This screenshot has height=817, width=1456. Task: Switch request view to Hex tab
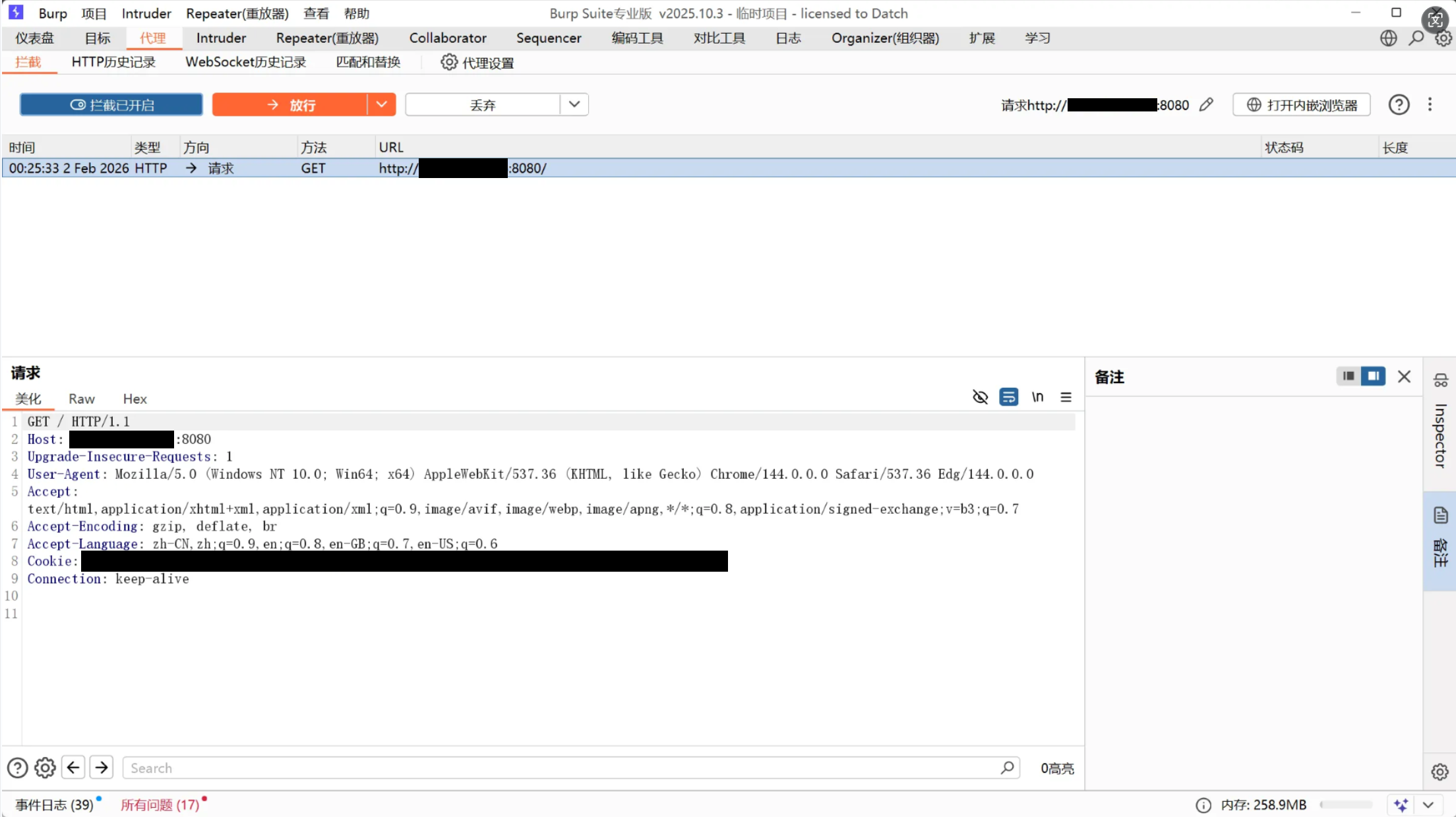135,399
